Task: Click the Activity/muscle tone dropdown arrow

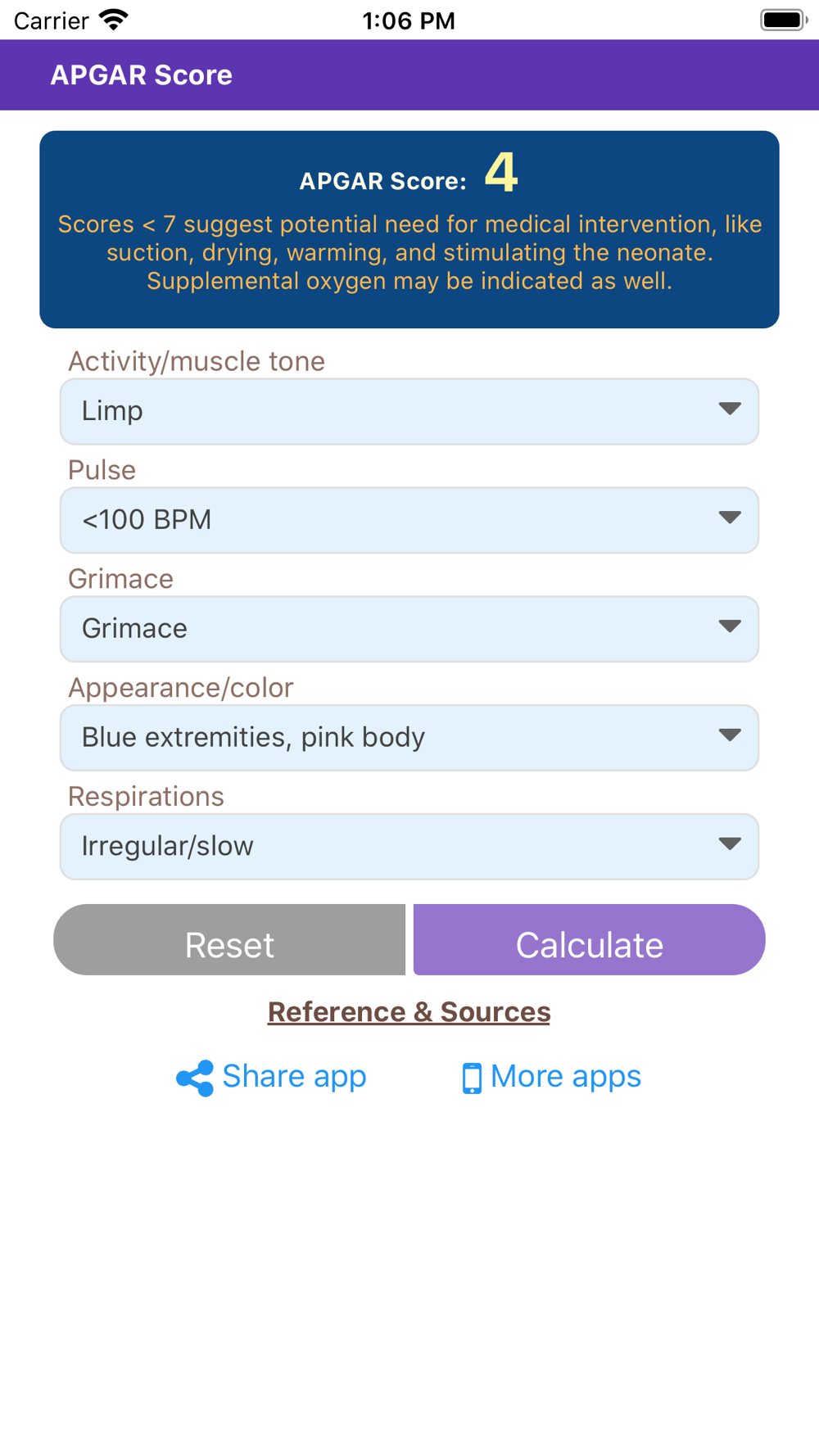Action: click(x=729, y=409)
